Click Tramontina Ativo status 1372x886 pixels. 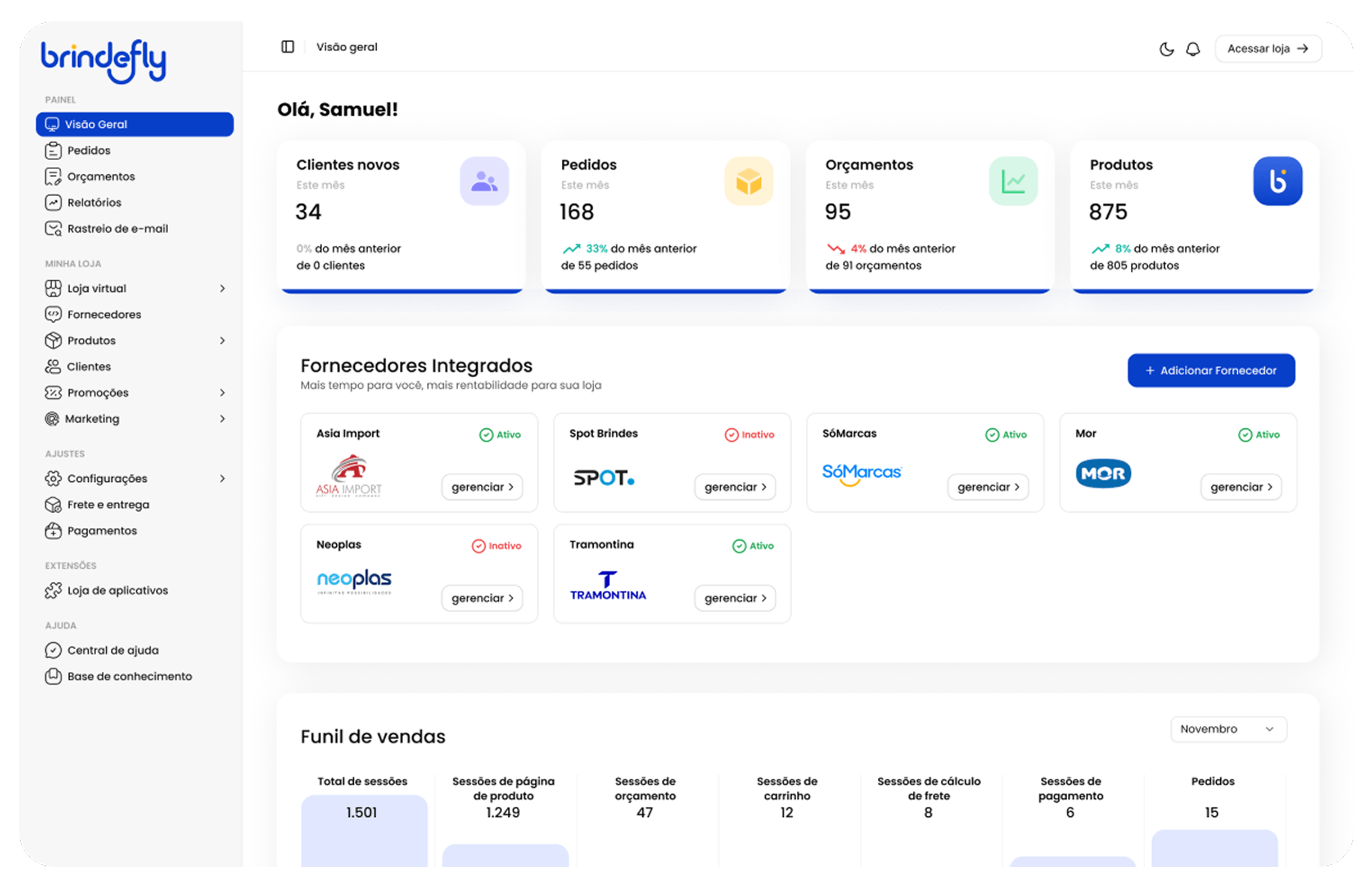(x=753, y=546)
